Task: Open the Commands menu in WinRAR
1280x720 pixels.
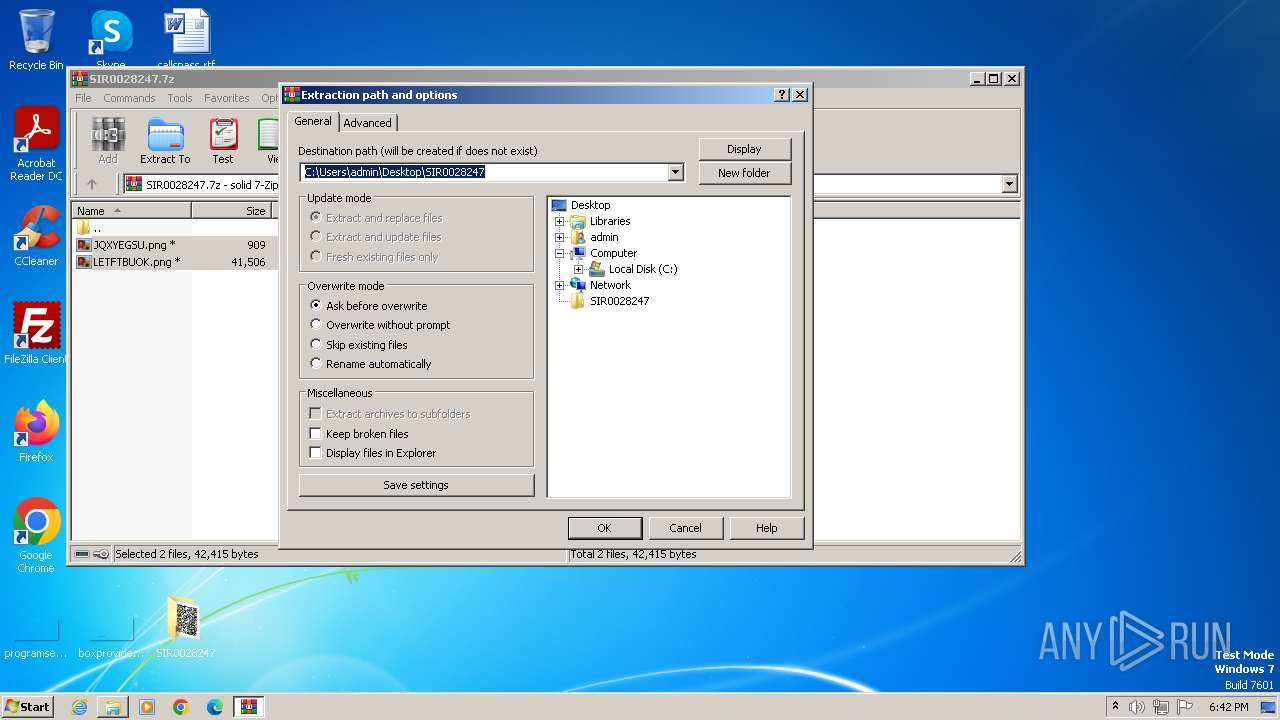Action: coord(129,98)
